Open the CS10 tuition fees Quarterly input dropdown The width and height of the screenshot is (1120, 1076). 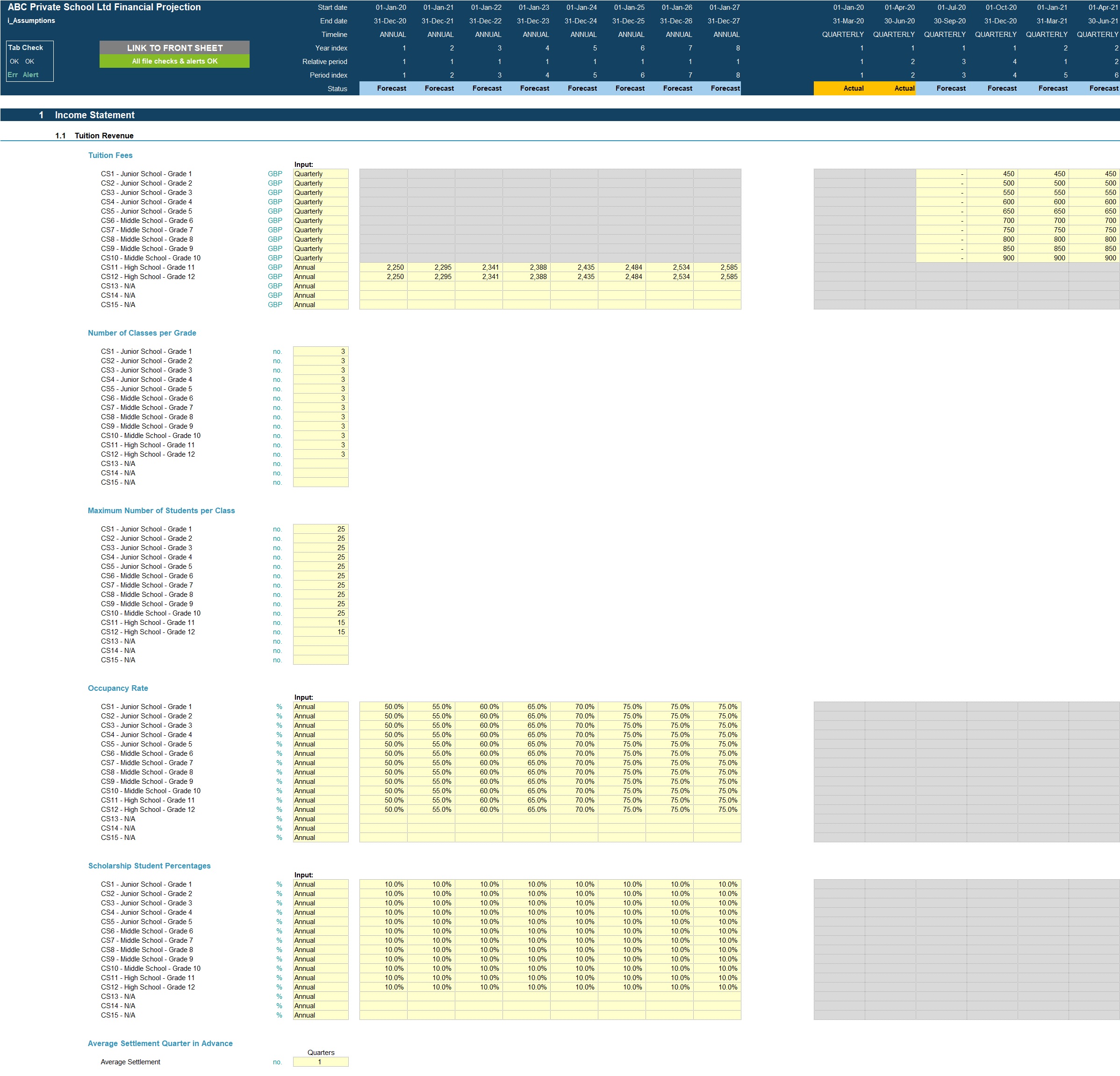click(x=321, y=258)
